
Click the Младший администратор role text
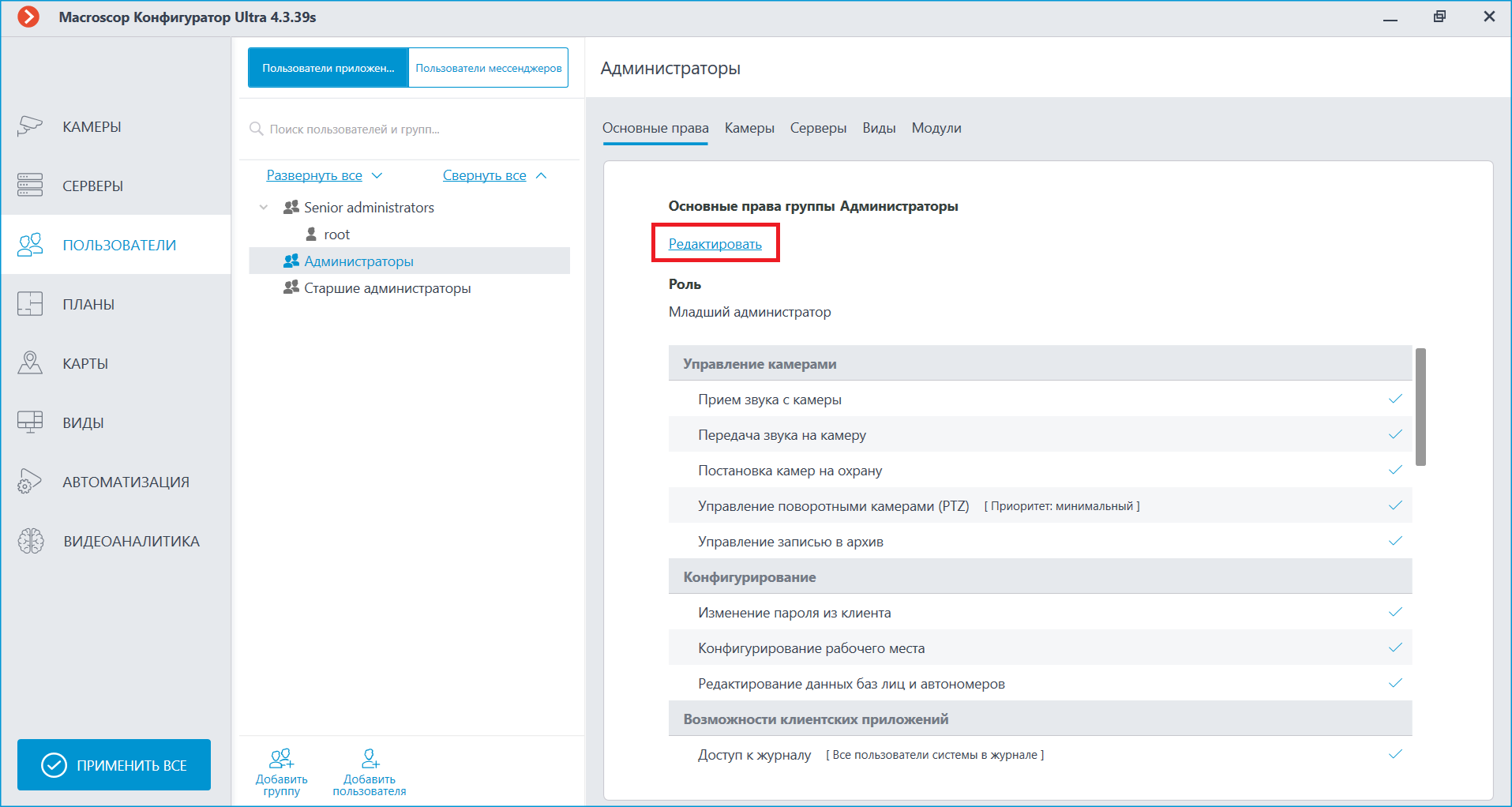coord(749,312)
